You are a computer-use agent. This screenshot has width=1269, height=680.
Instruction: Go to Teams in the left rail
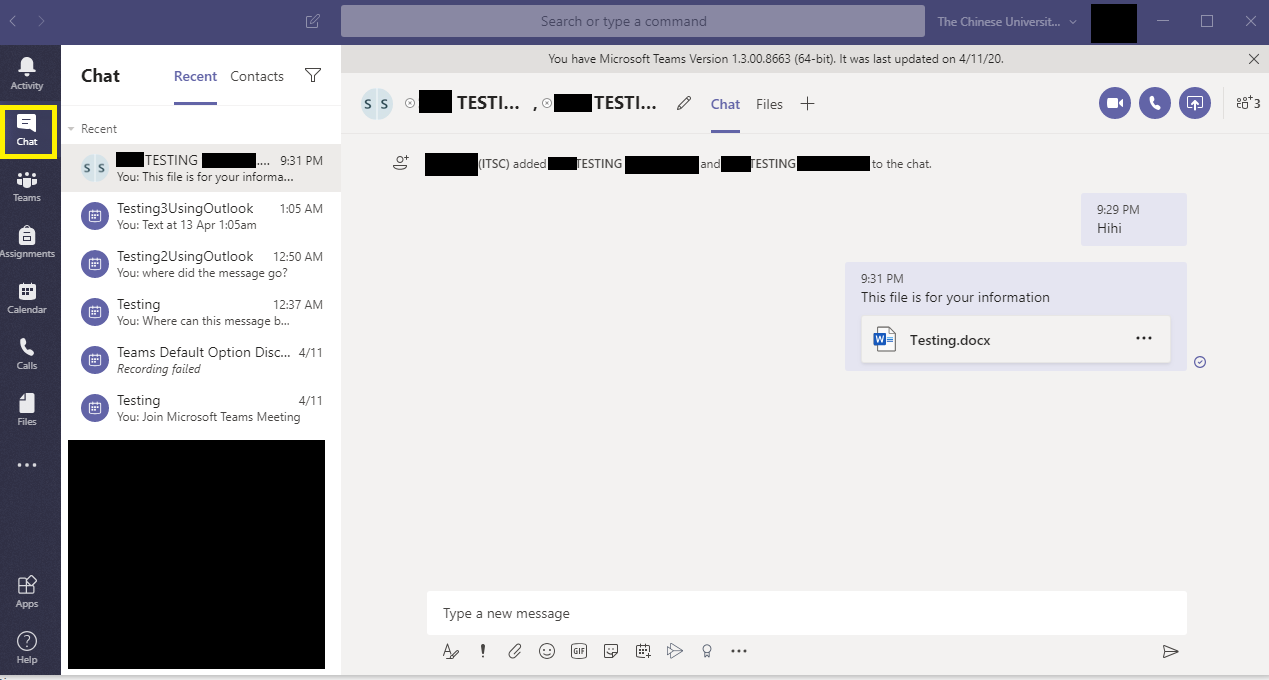[x=27, y=186]
